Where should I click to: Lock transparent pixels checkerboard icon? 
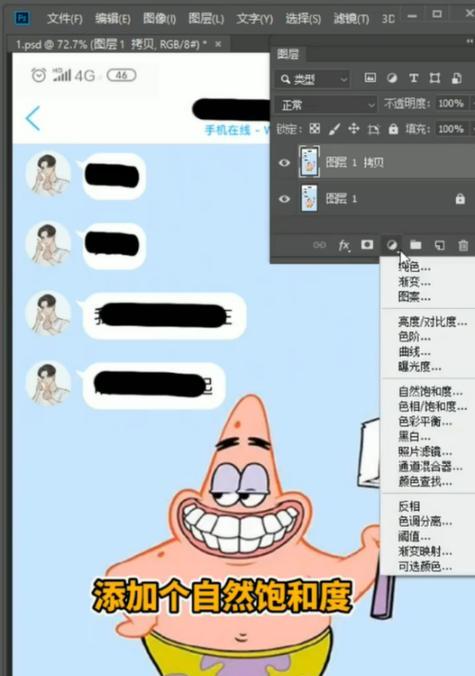tap(315, 128)
